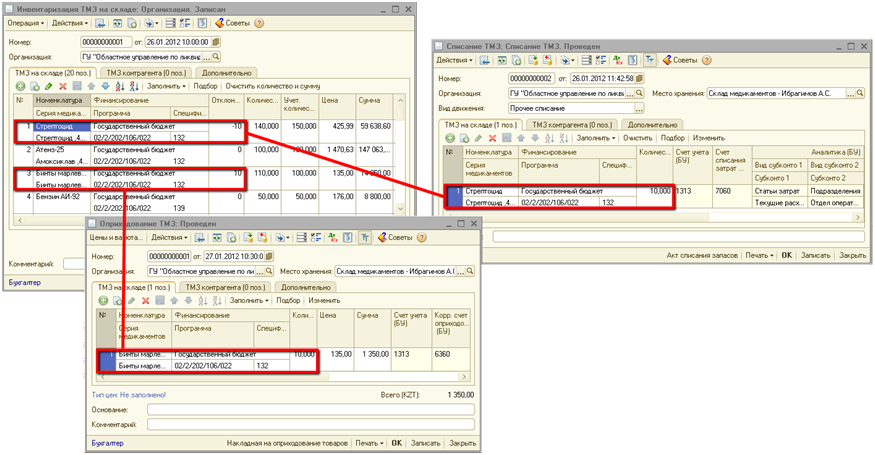
Task: Click calendar icon beside Списание date field
Action: click(x=639, y=77)
